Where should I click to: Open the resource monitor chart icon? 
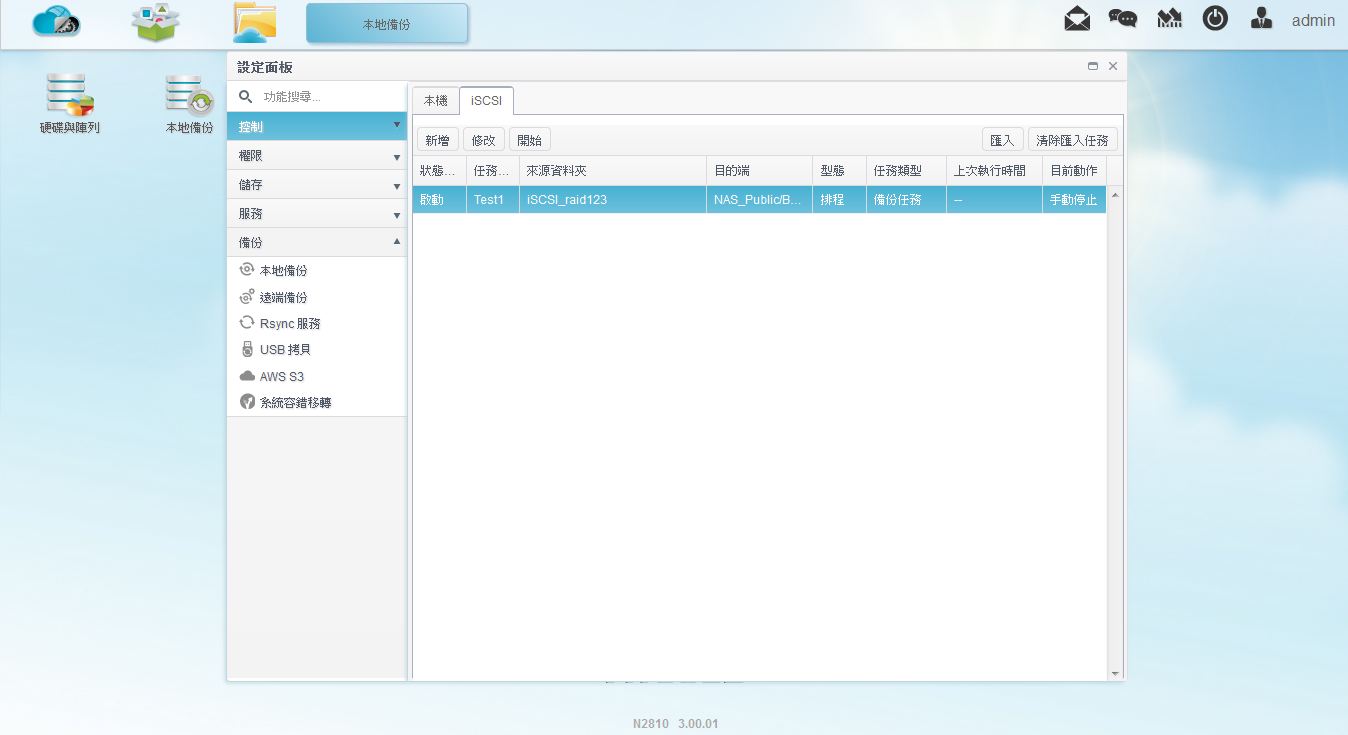(x=1169, y=19)
